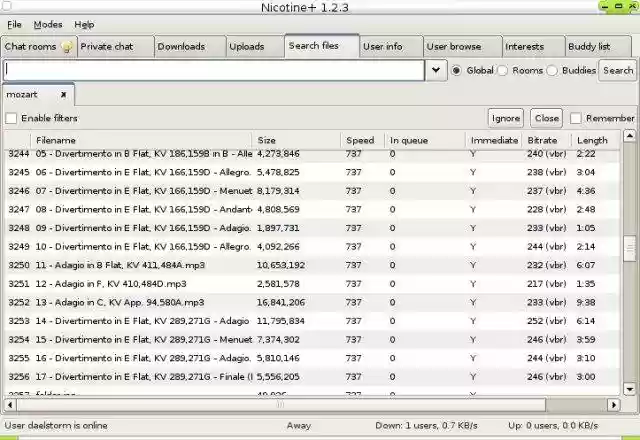Image resolution: width=640 pixels, height=440 pixels.
Task: Select row 3254 KV 289 Menuet
Action: [x=312, y=340]
